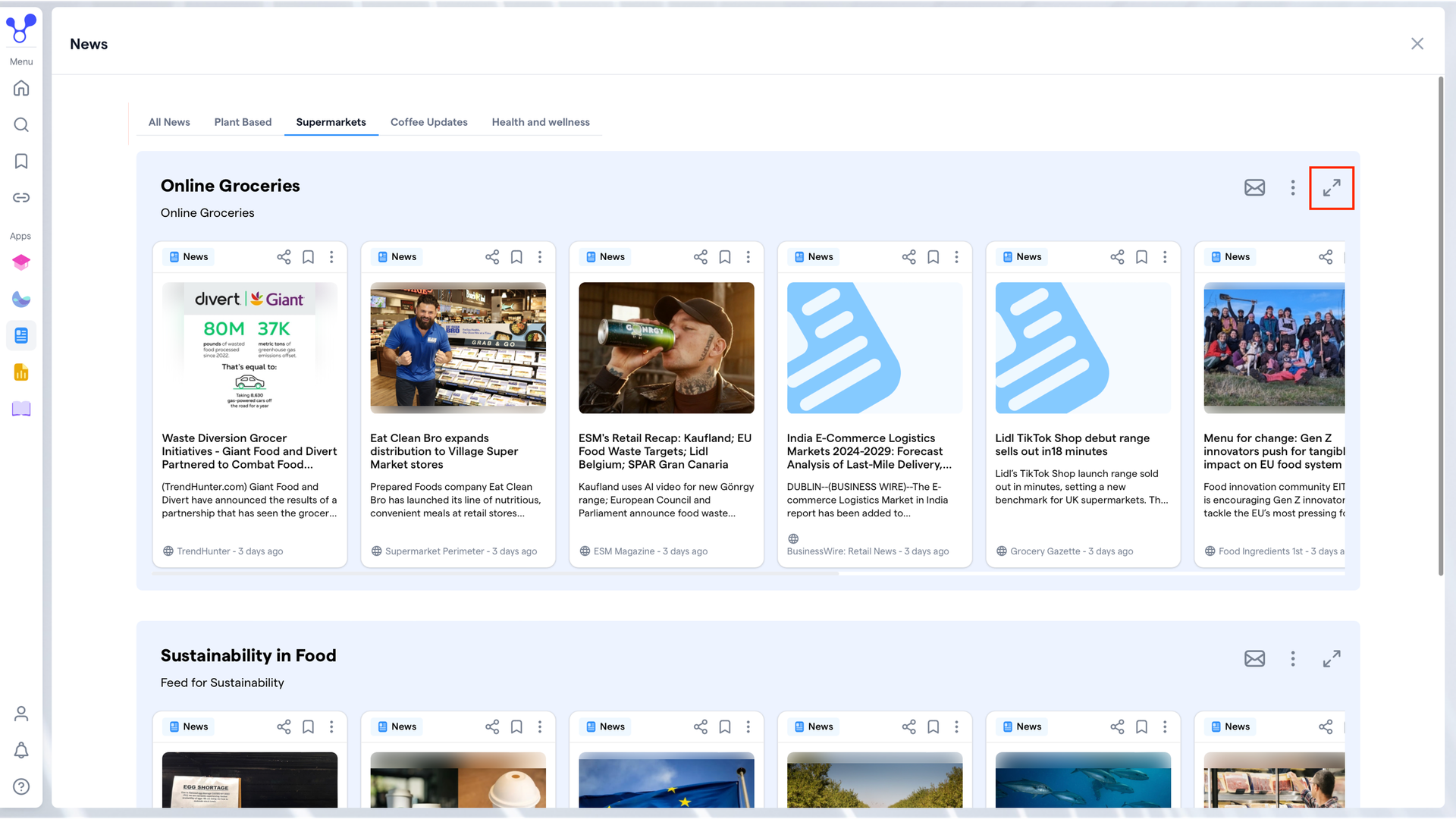Image resolution: width=1456 pixels, height=819 pixels.
Task: Open Home from the sidebar
Action: point(21,88)
